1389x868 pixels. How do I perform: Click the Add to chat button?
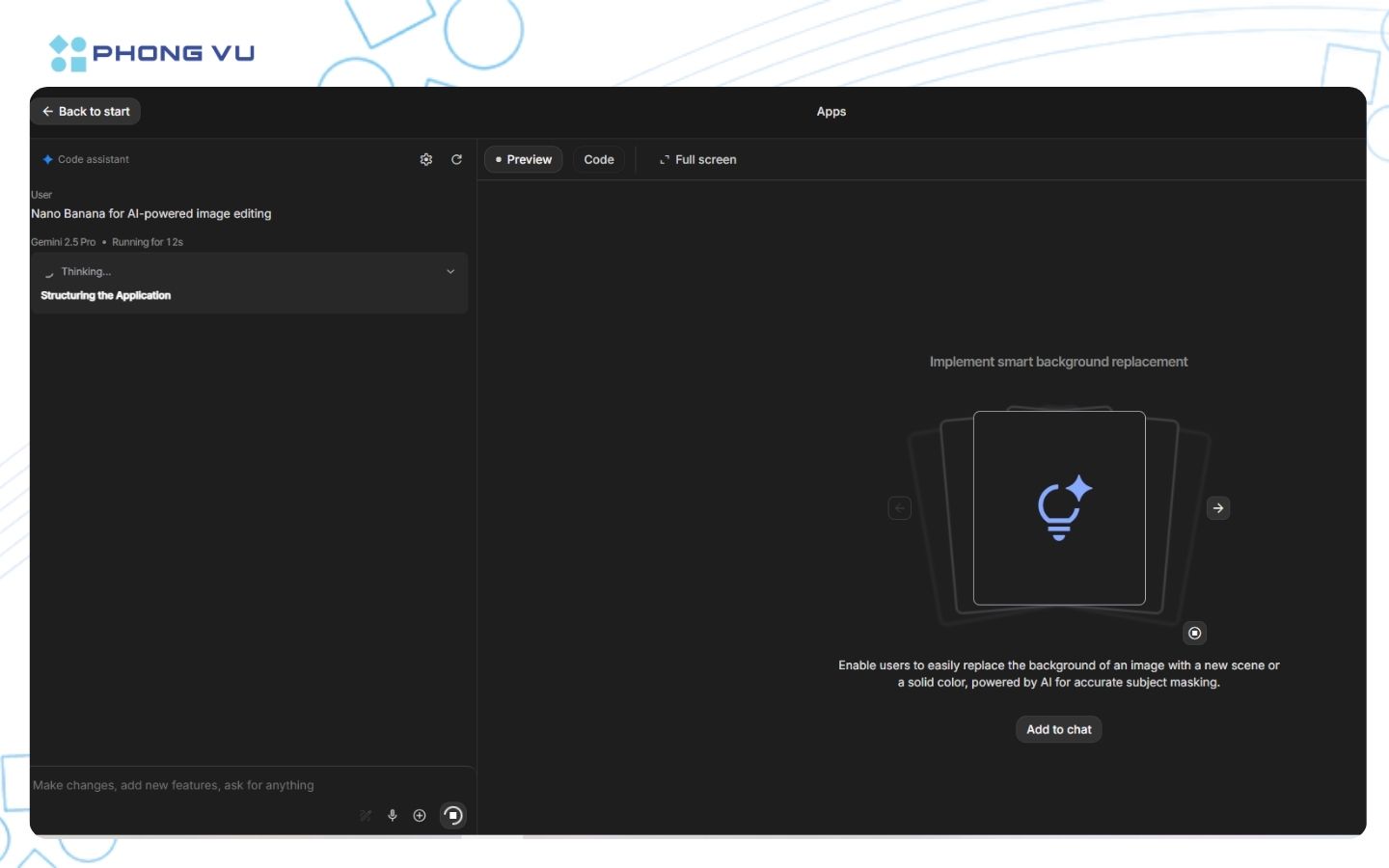(x=1058, y=729)
